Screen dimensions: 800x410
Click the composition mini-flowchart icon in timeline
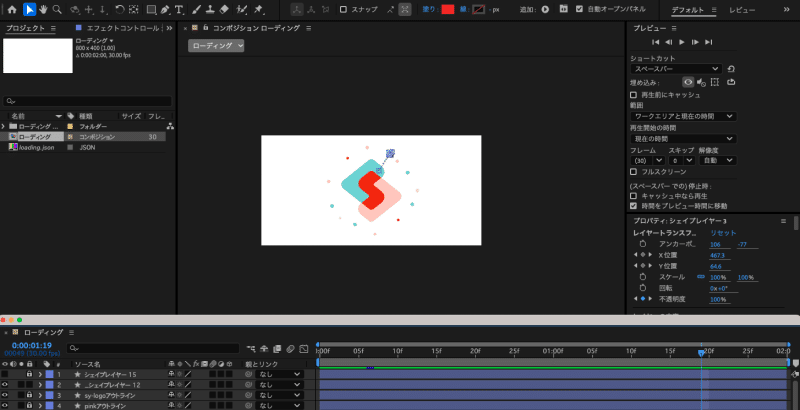point(251,349)
